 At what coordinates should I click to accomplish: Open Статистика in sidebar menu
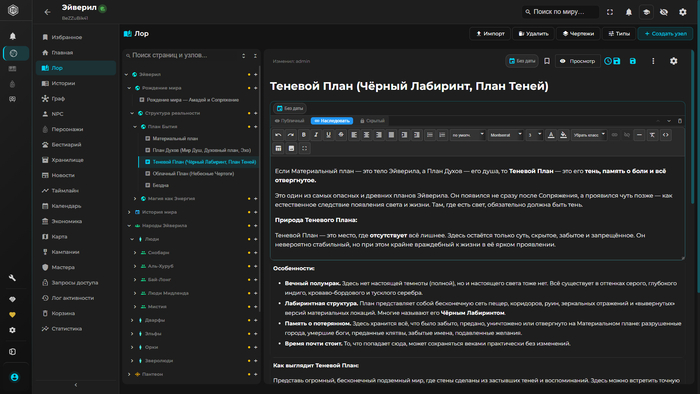pos(76,328)
